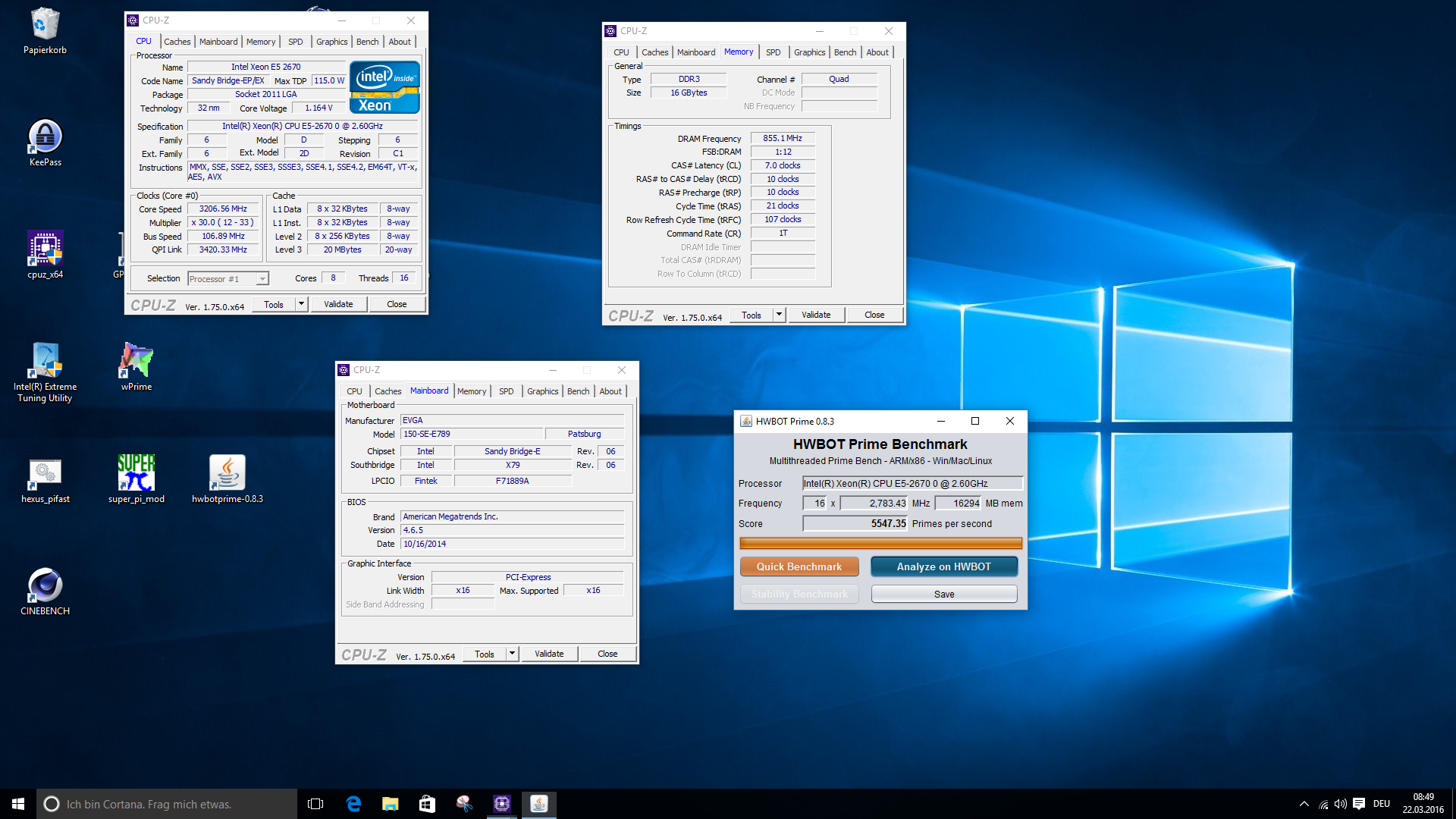
Task: Click the BIOS date 10/16/2014
Action: click(512, 544)
